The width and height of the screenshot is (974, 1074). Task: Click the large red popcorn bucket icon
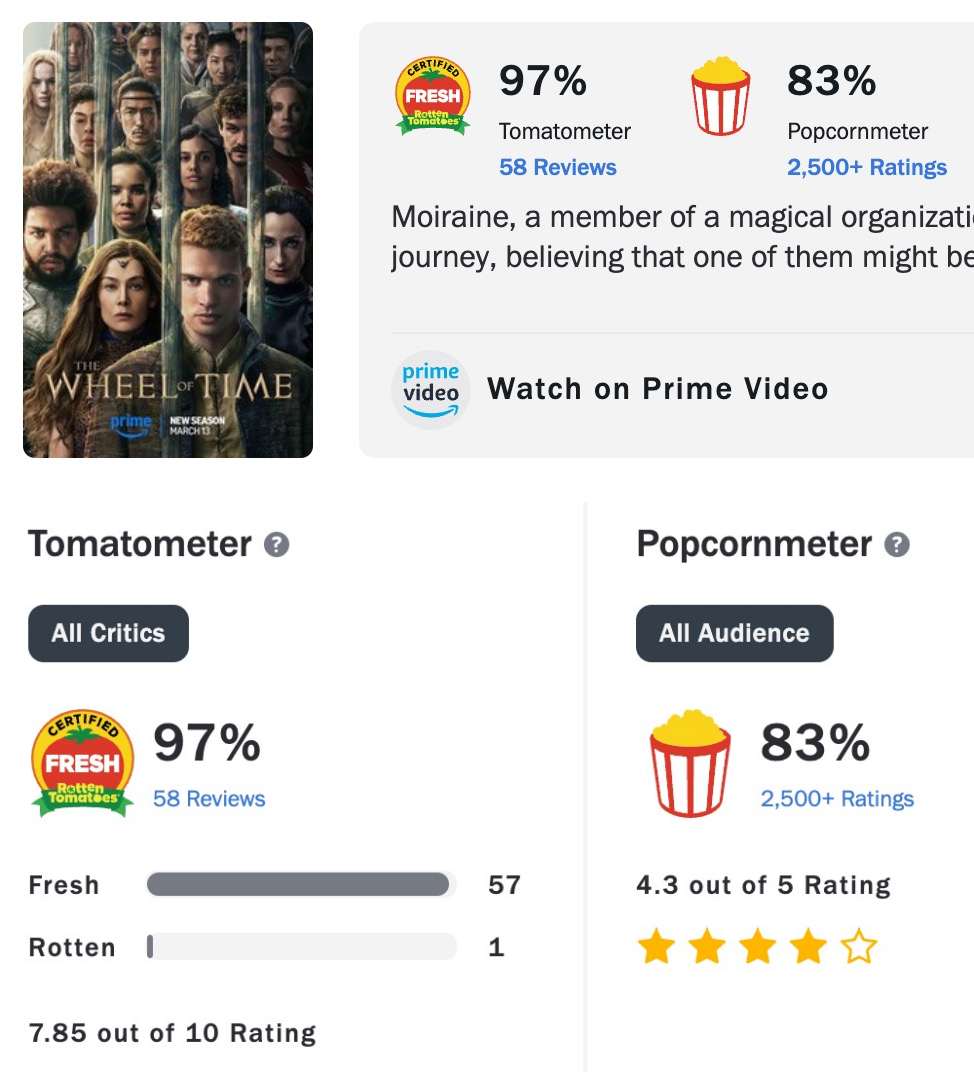point(689,764)
